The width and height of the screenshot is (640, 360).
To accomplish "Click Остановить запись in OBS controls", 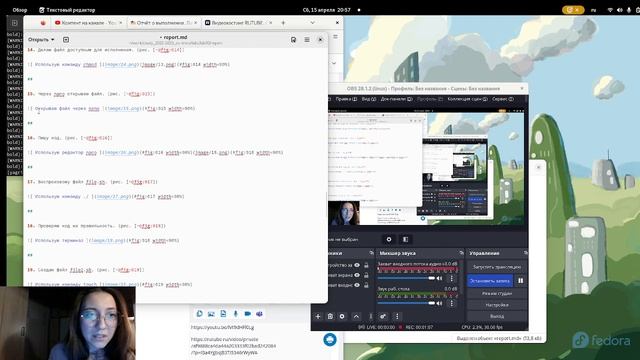I will (490, 281).
